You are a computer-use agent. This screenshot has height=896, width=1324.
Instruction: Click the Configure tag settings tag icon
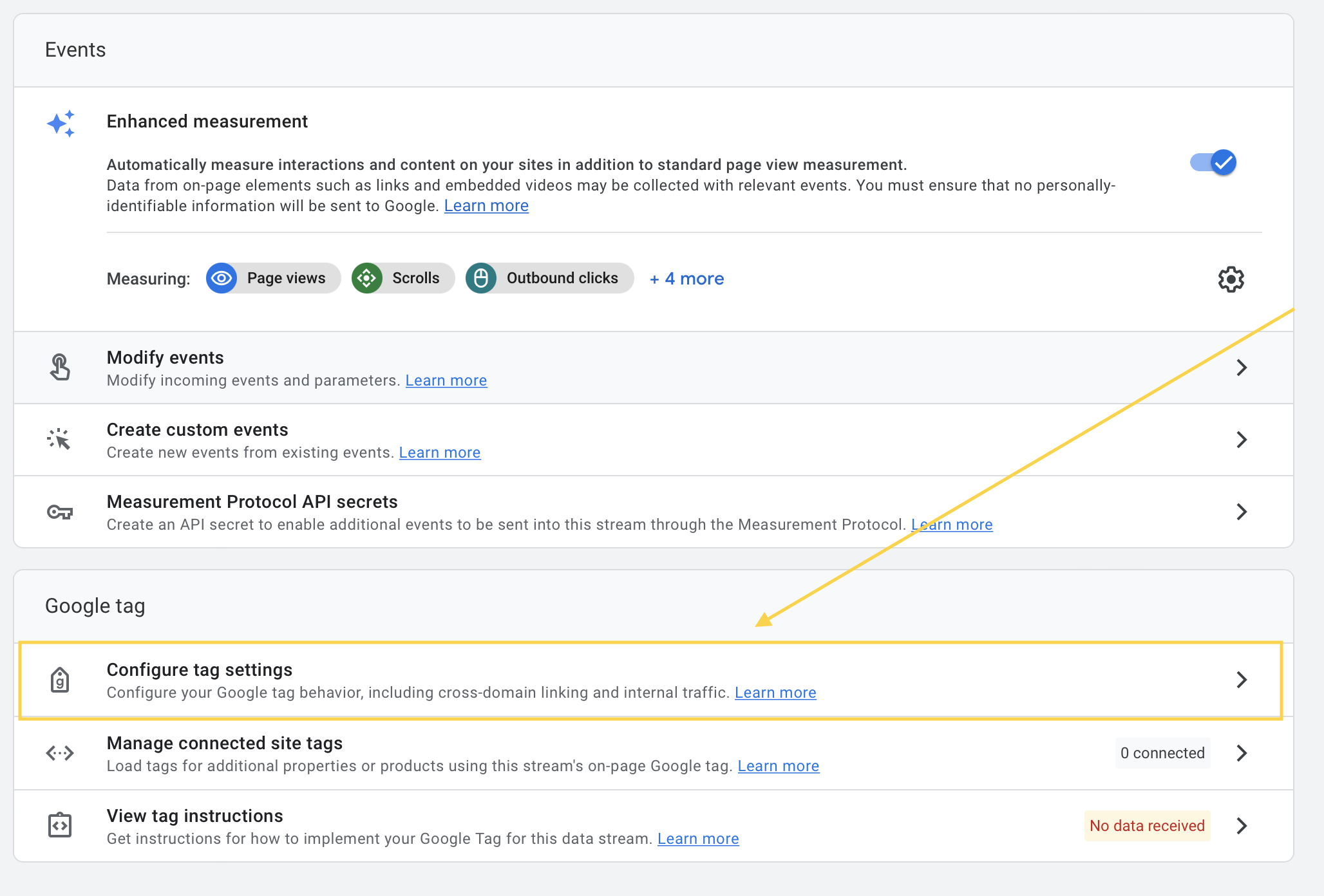click(60, 680)
